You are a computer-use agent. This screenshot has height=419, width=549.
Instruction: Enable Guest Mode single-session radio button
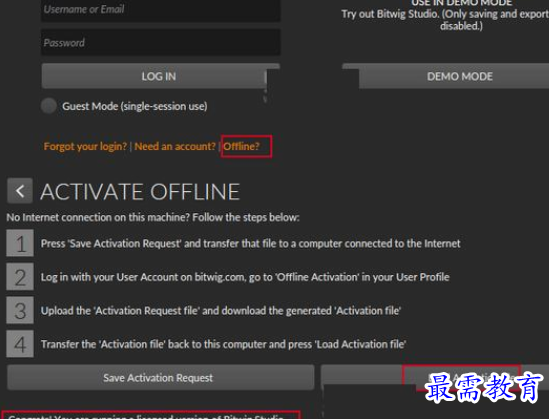pos(49,106)
